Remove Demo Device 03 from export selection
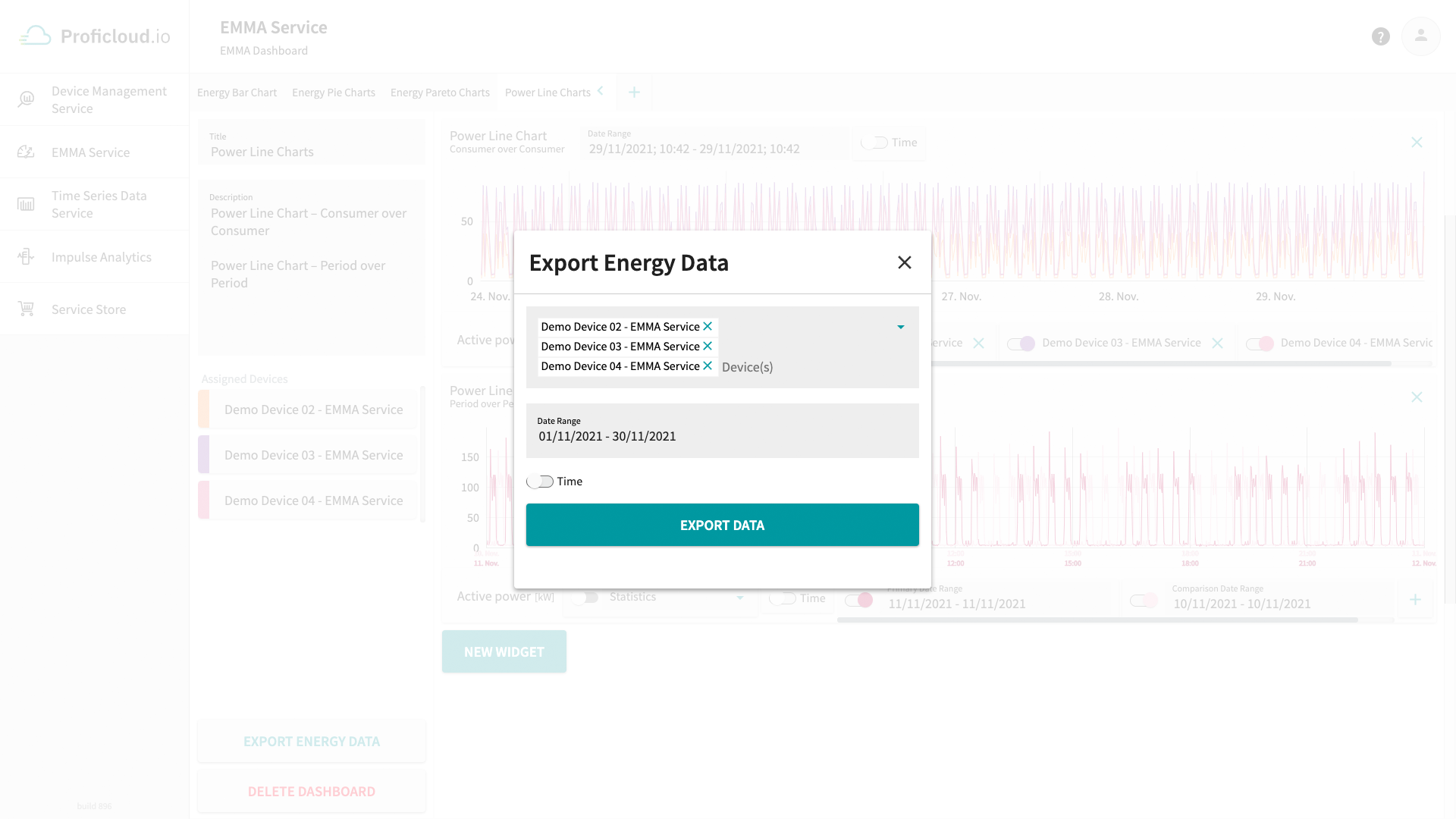 pos(708,346)
